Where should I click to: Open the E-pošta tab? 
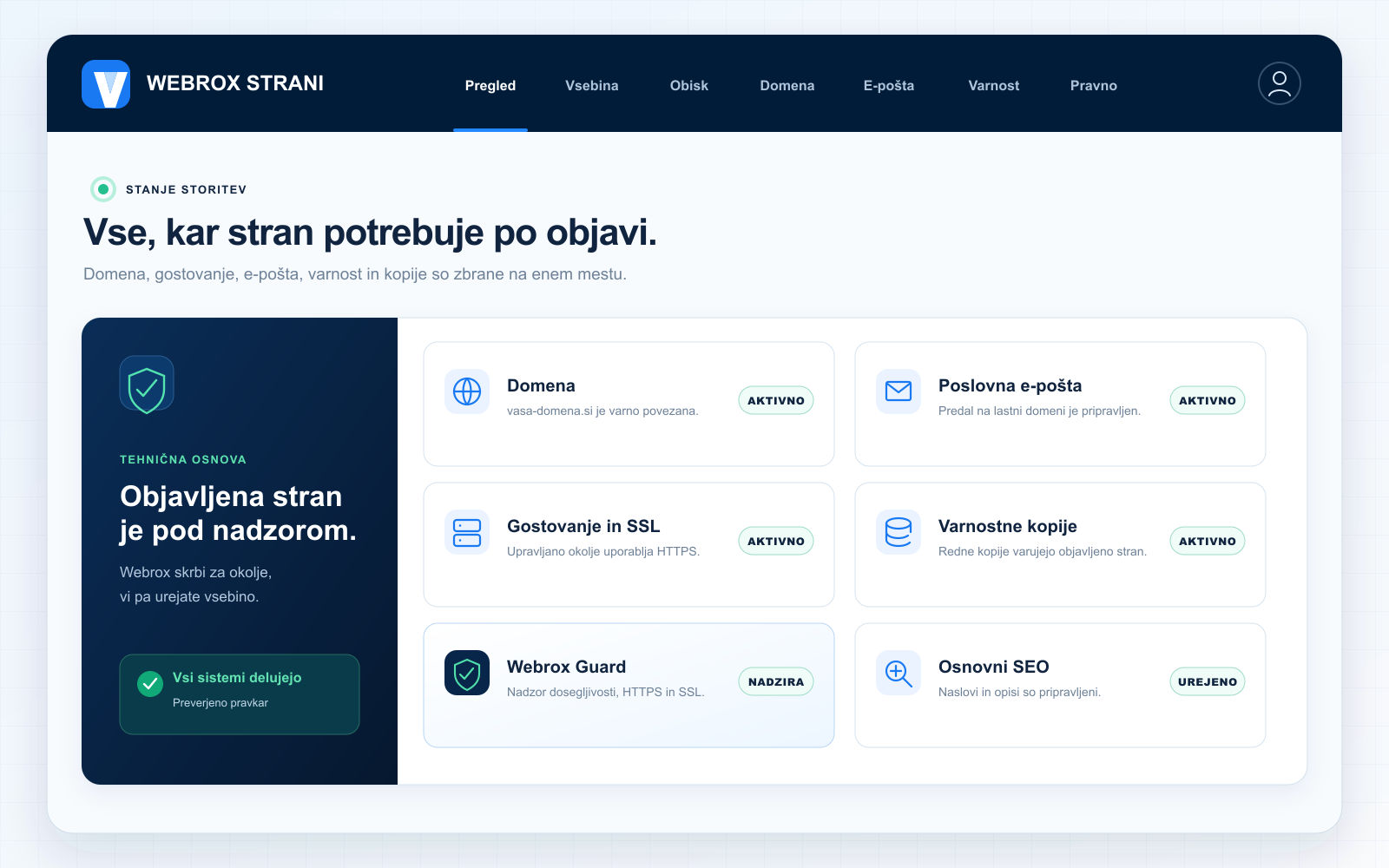point(889,85)
